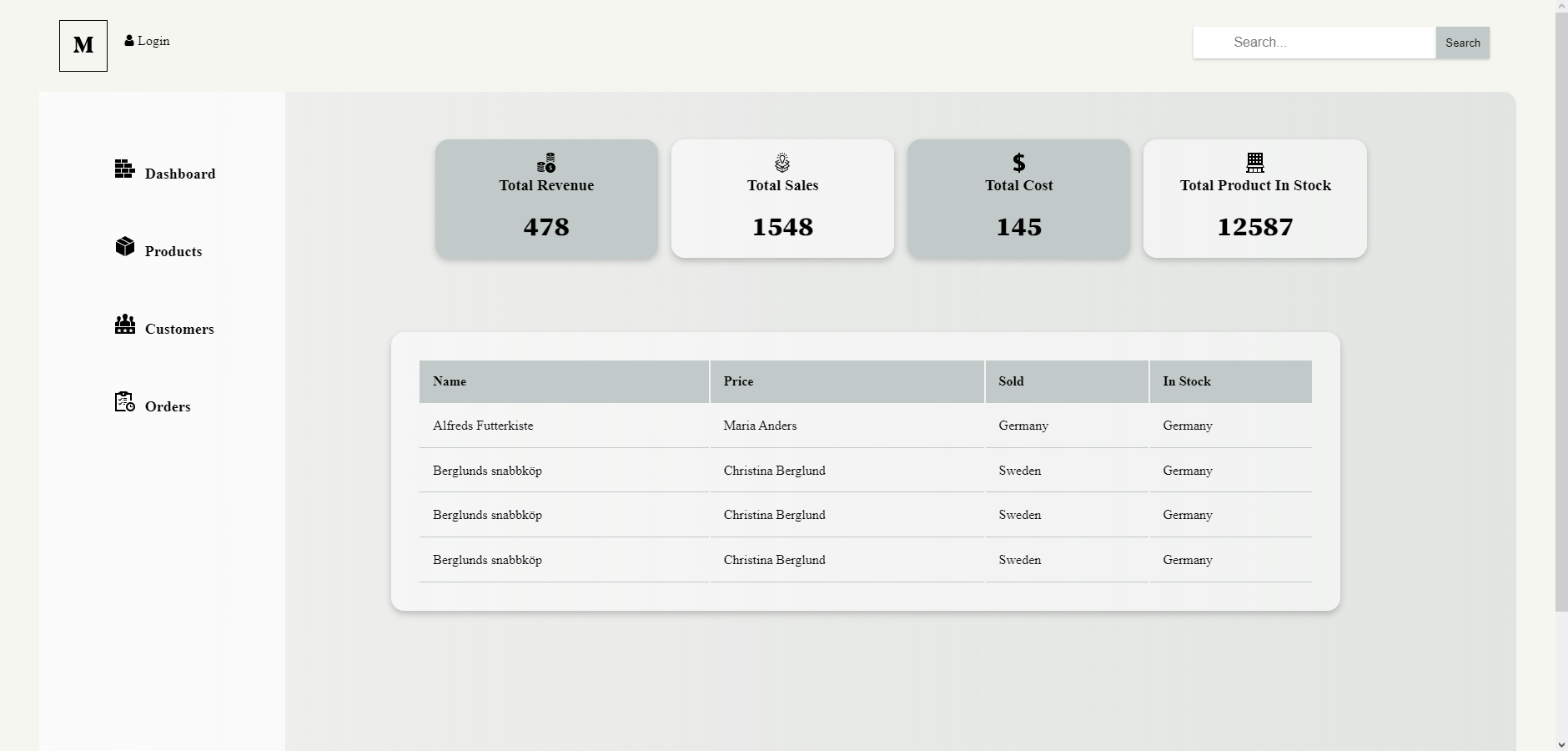
Task: Select the Total Cost value 145
Action: (1019, 227)
